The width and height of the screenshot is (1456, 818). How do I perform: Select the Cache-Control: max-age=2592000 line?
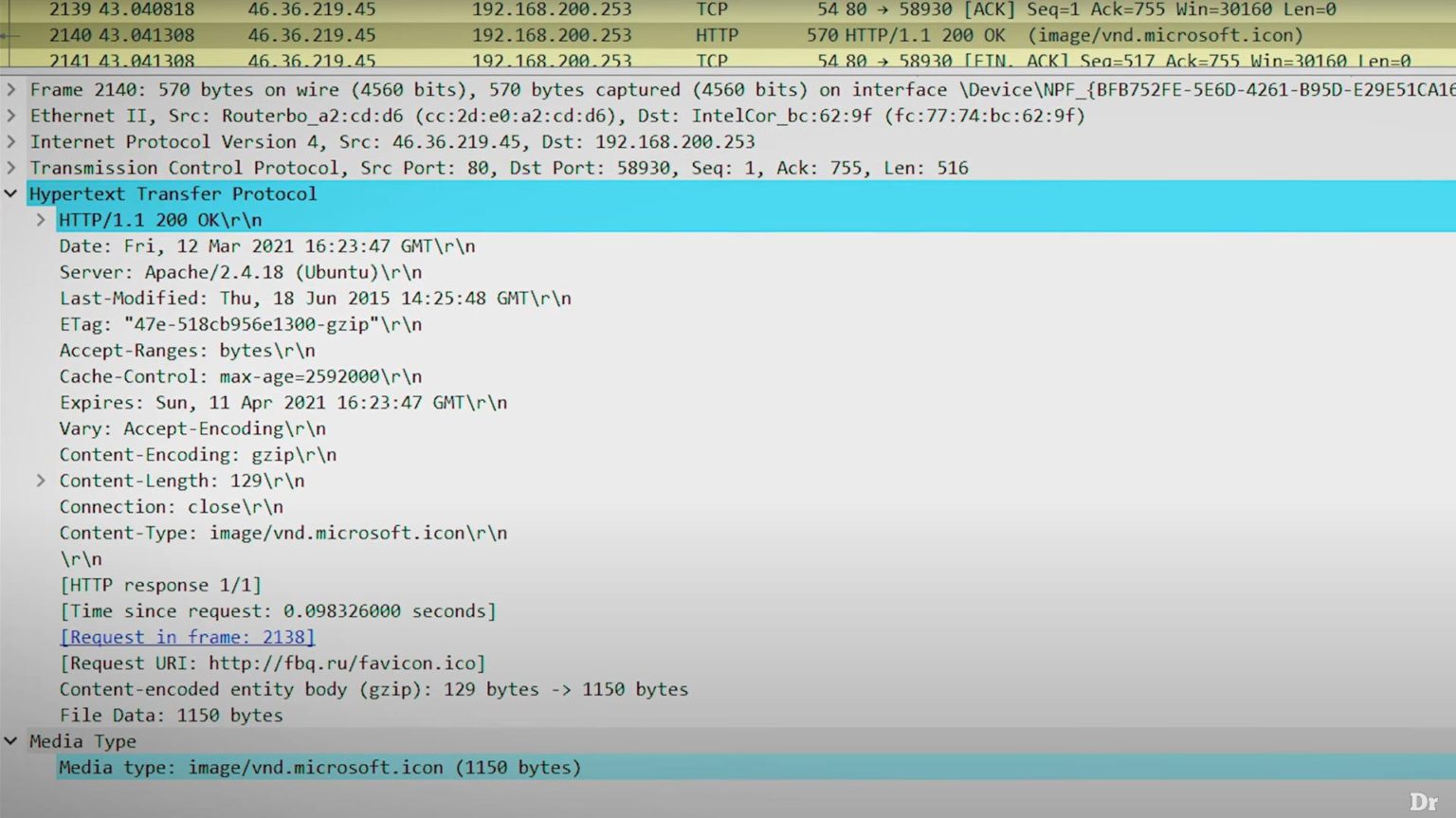(241, 376)
